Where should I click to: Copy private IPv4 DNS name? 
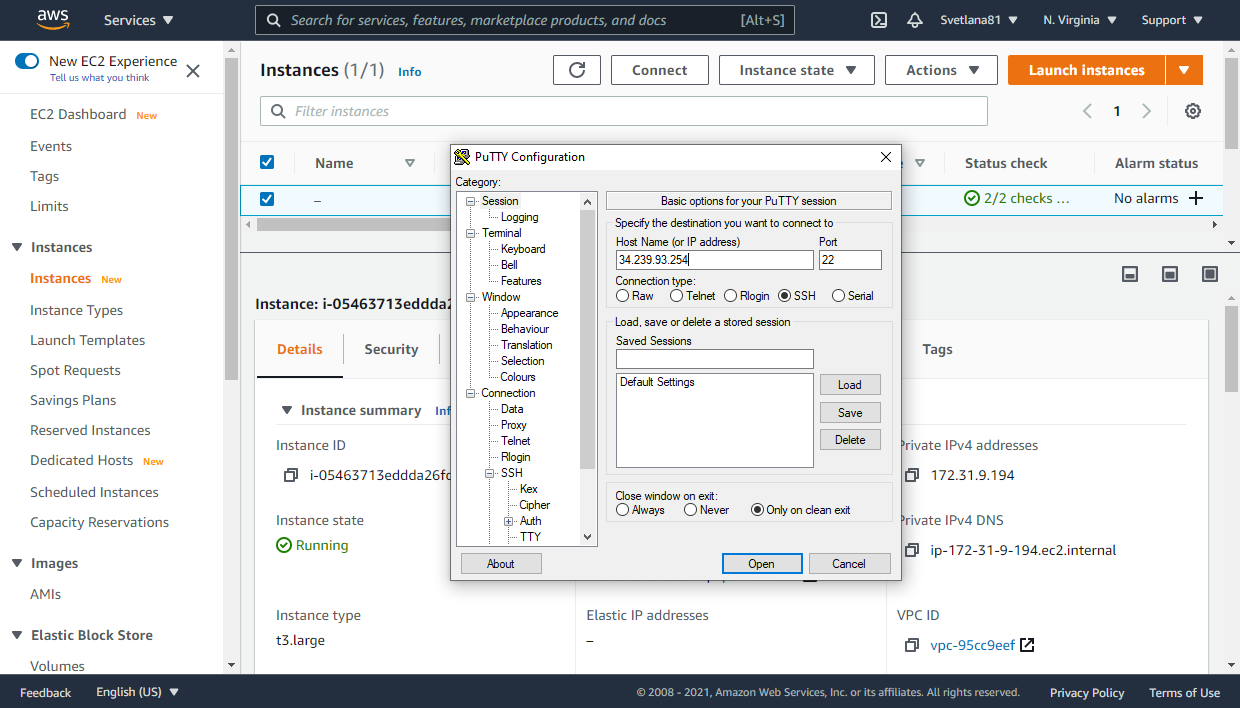click(x=912, y=550)
